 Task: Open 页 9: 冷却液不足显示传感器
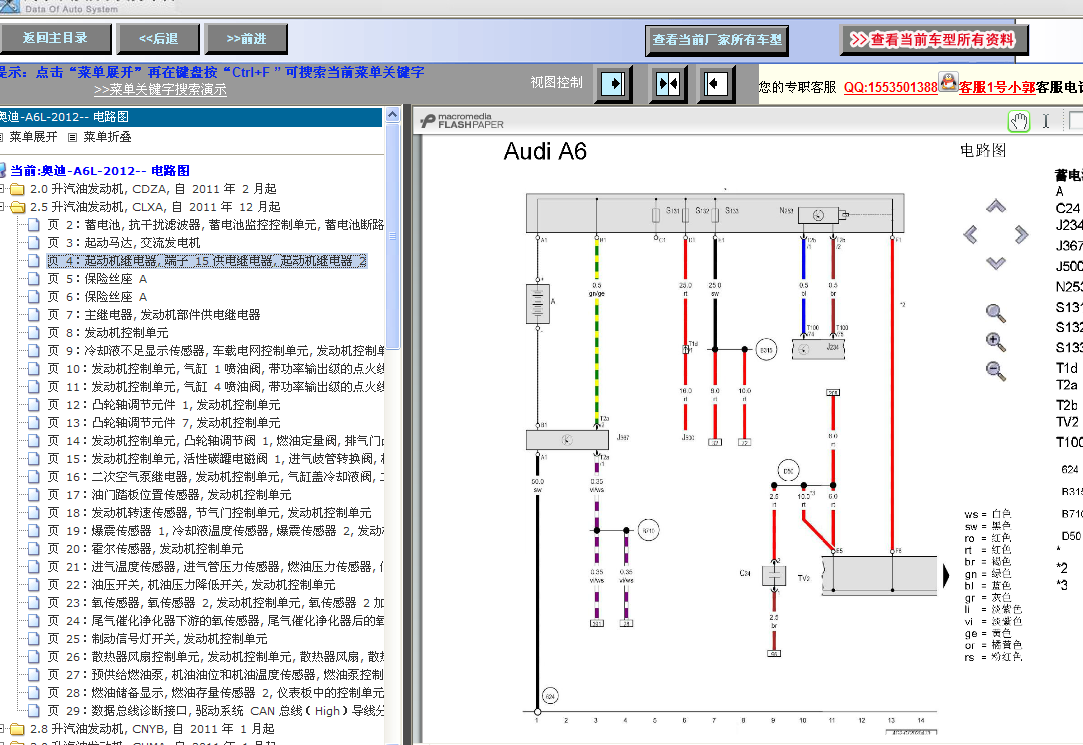pos(215,350)
